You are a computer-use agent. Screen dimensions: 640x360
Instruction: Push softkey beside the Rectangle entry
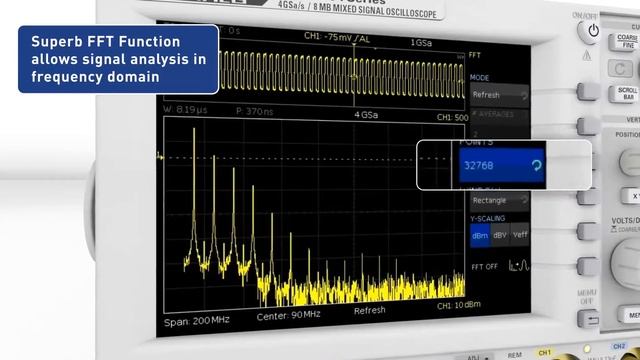tap(588, 197)
